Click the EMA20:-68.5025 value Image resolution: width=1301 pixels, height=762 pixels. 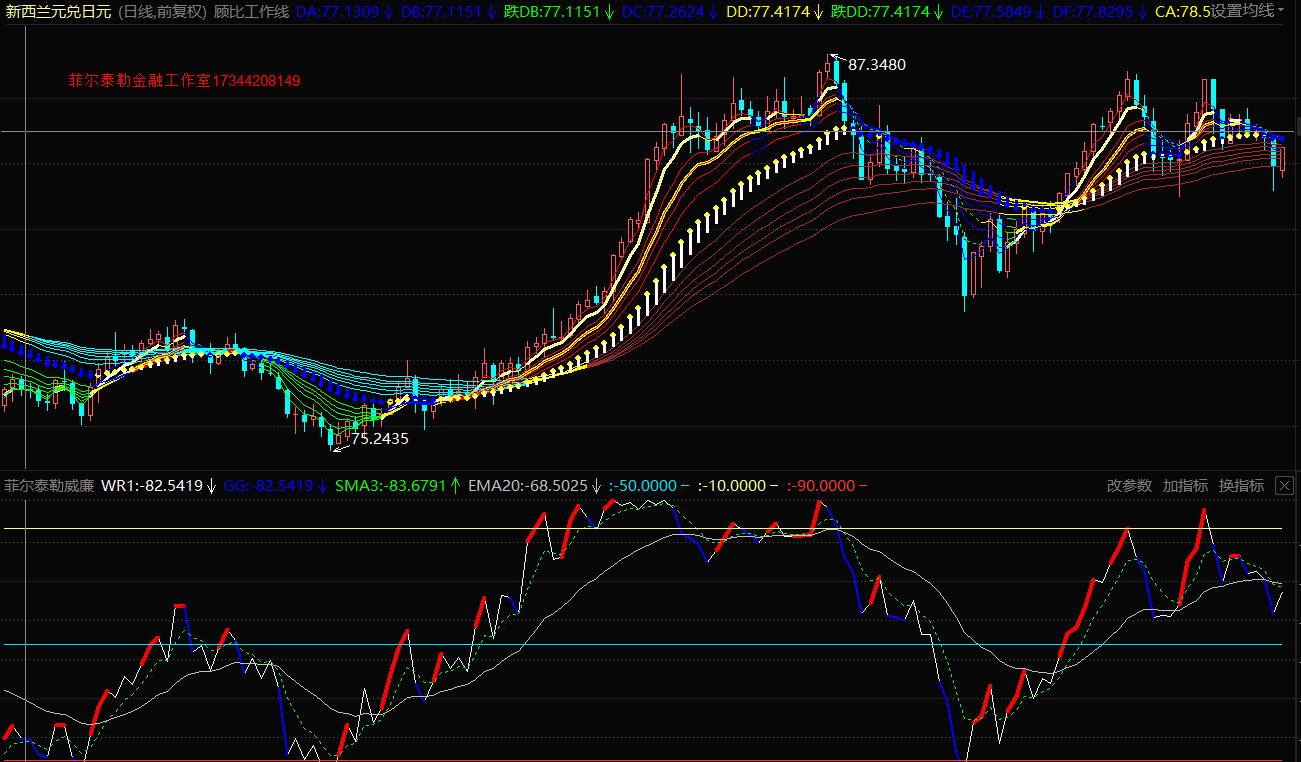pos(528,486)
